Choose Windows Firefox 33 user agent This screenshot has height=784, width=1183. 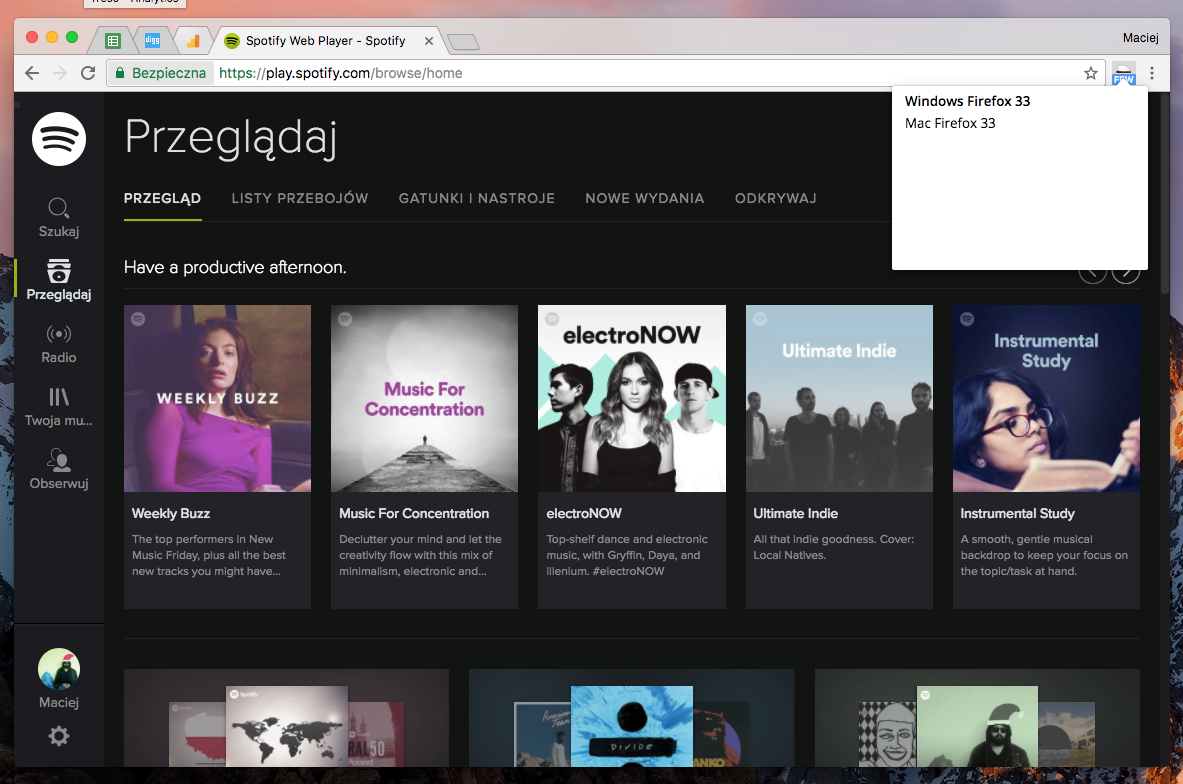(967, 101)
